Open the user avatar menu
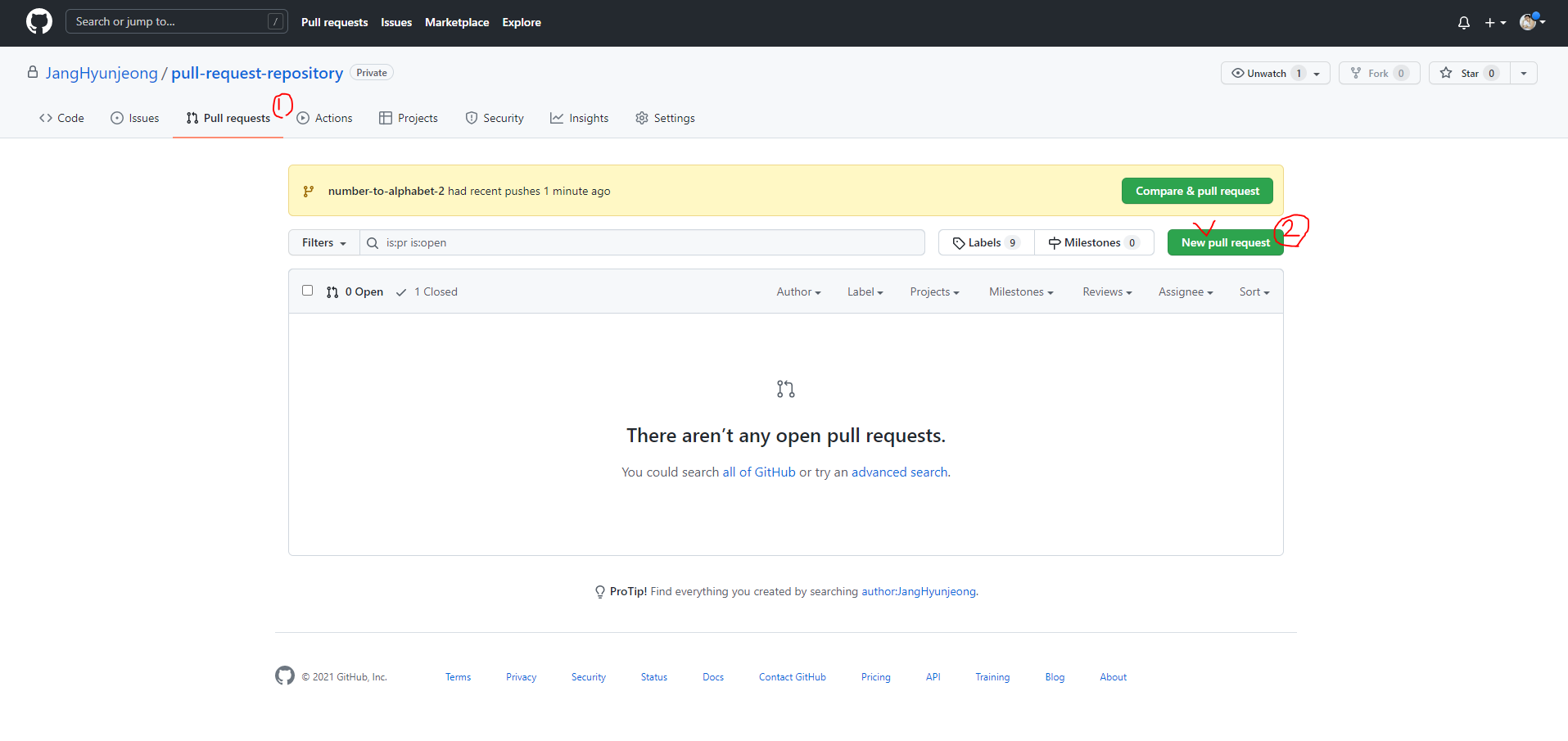 [x=1532, y=22]
